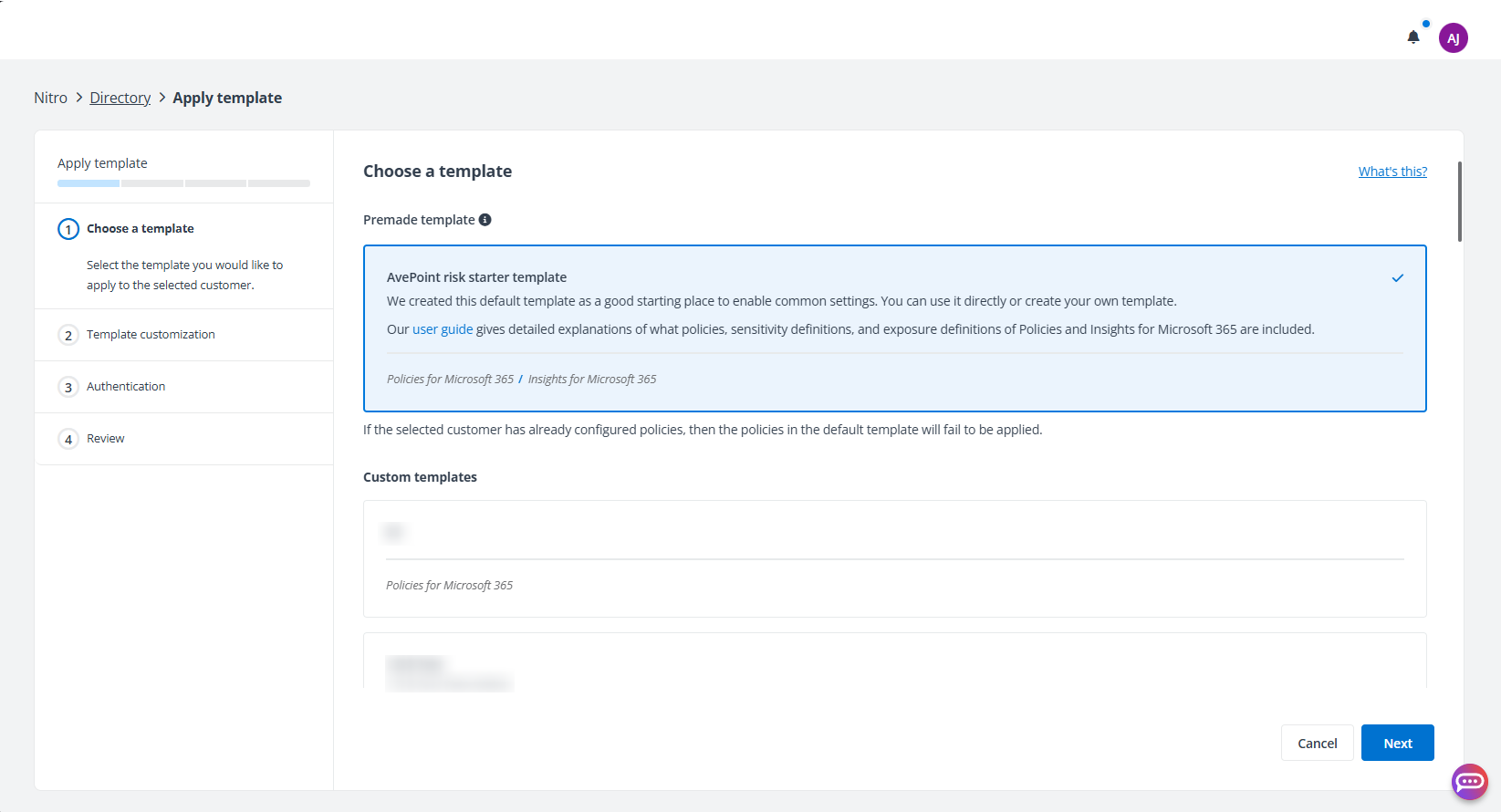Go to the Review step
This screenshot has width=1501, height=812.
(106, 439)
